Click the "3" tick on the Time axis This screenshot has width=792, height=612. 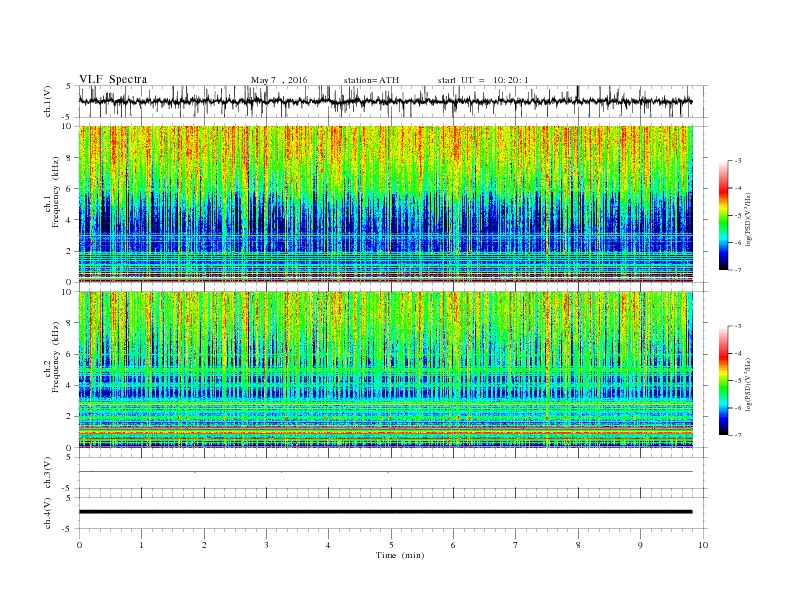[266, 545]
